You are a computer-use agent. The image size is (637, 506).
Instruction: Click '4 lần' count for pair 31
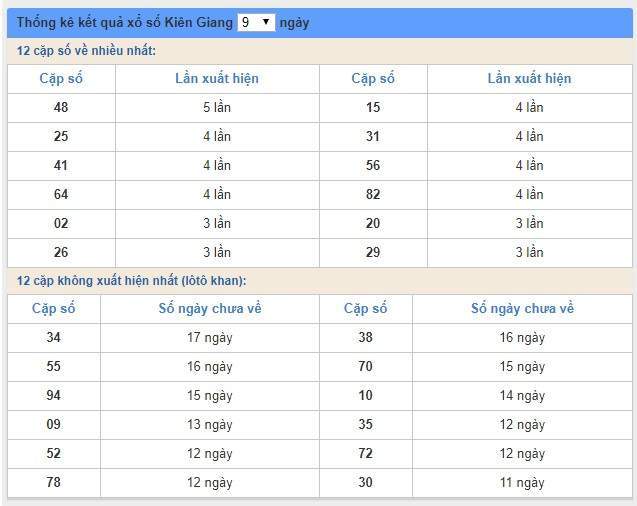529,136
